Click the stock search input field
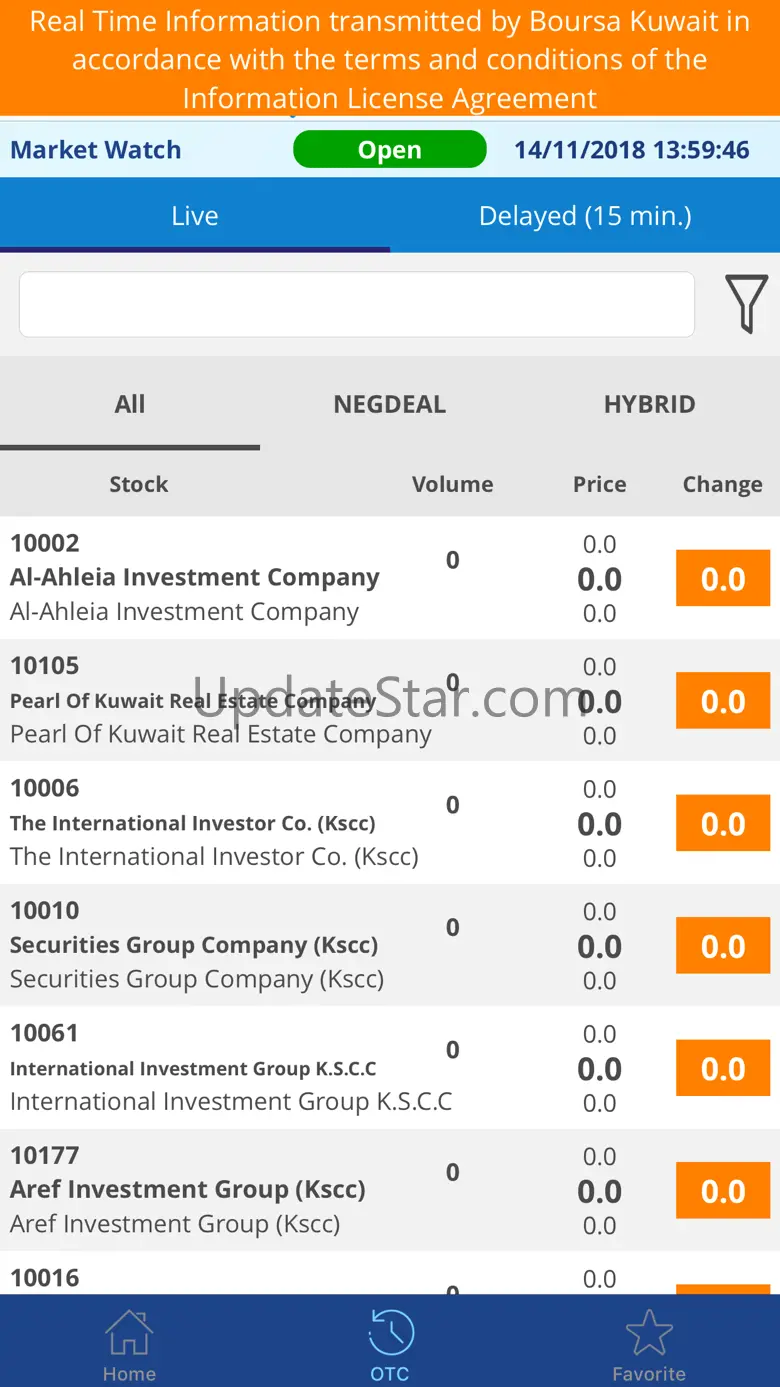This screenshot has width=780, height=1387. (357, 304)
